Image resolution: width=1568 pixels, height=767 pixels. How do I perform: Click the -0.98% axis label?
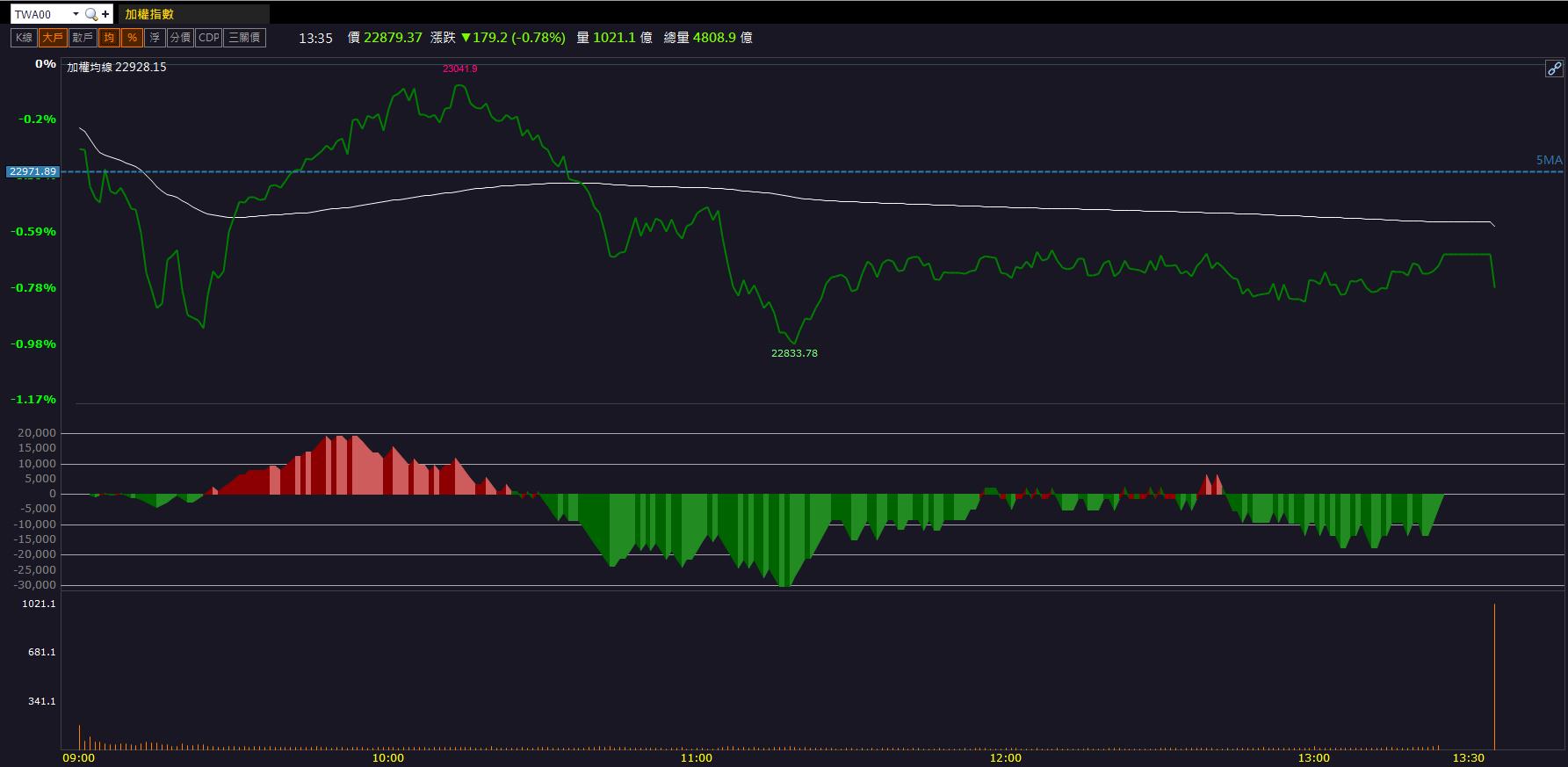pyautogui.click(x=33, y=344)
